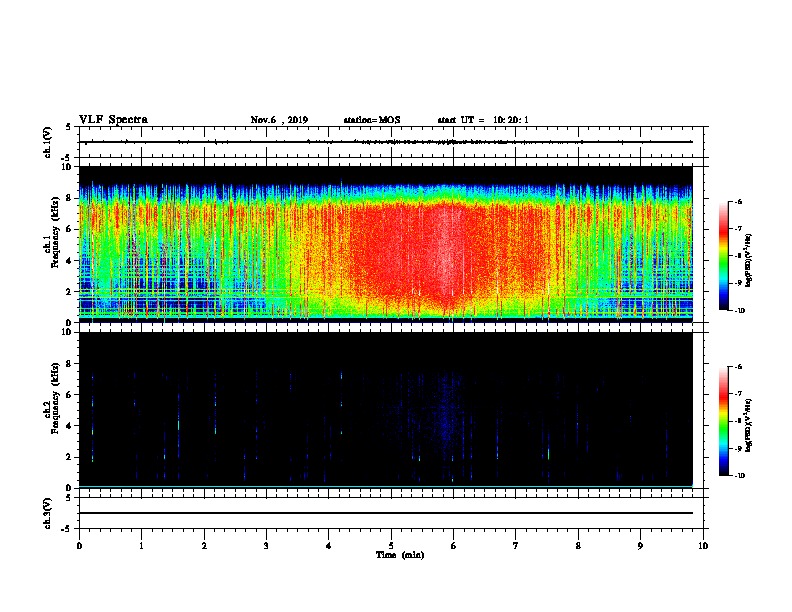792x612 pixels.
Task: Click the ch.1 "Frequency (kHz)" axis label
Action: click(55, 232)
